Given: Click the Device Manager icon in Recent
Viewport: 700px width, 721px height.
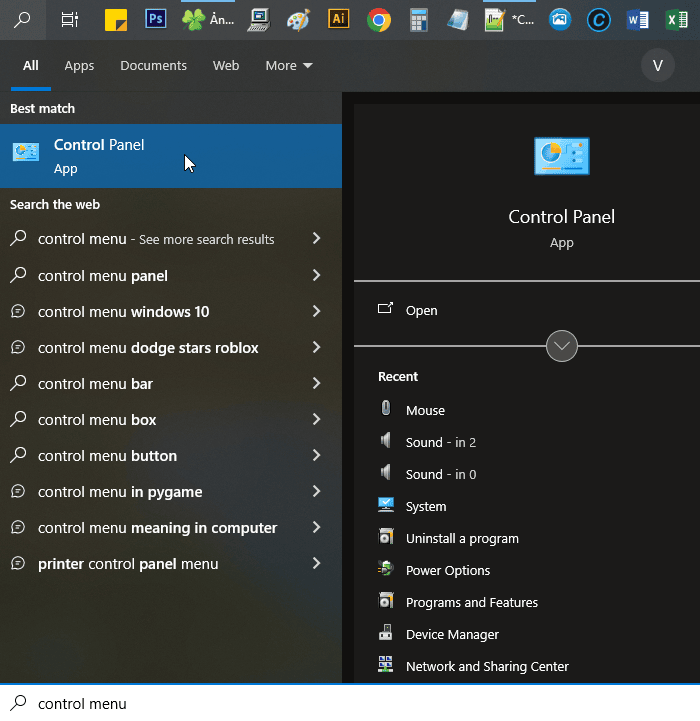Looking at the screenshot, I should tap(385, 633).
